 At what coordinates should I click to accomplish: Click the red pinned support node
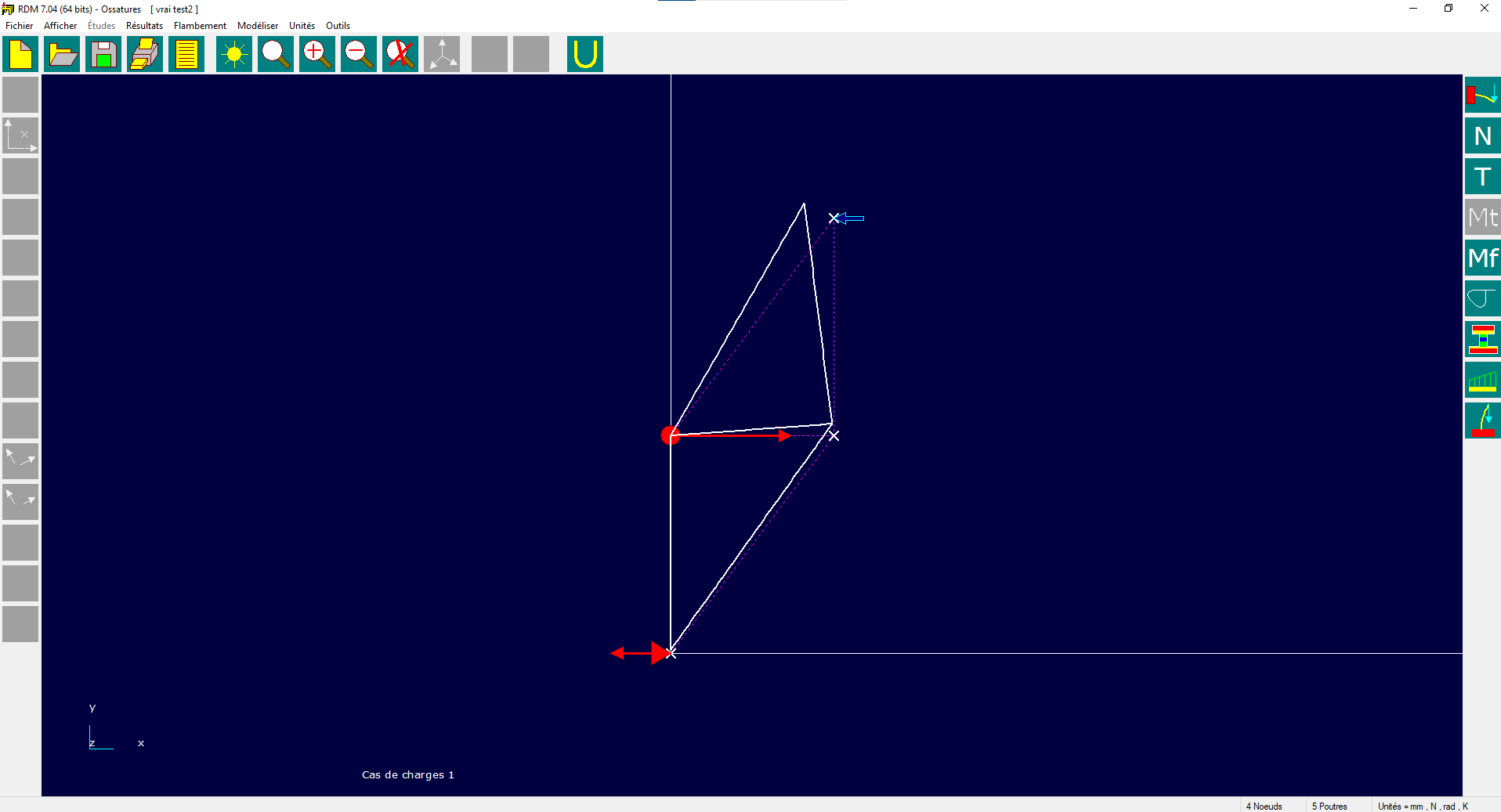click(x=670, y=435)
